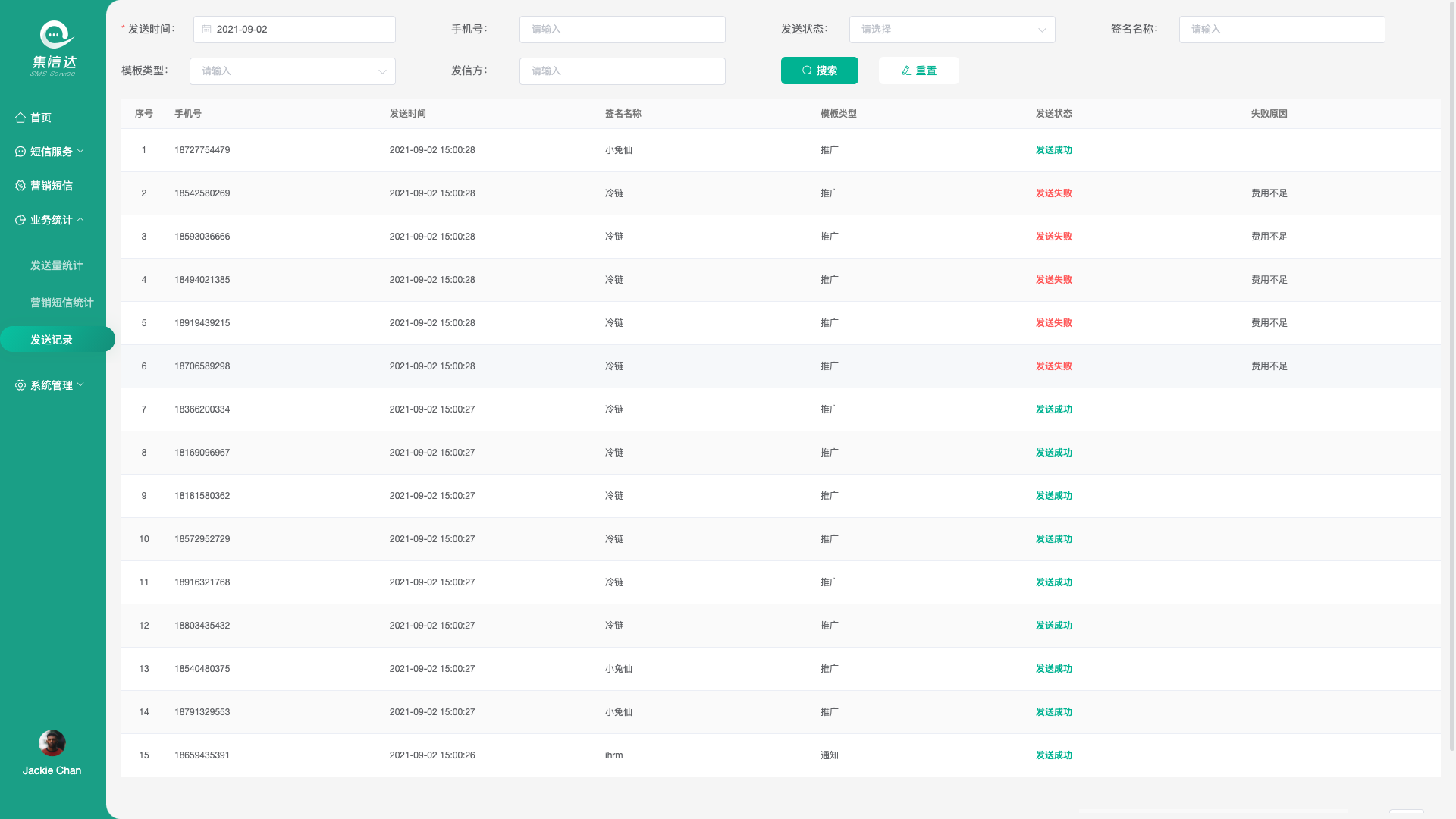Screen dimensions: 1456x819
Task: Open the 模板类型 dropdown selector
Action: click(x=292, y=71)
